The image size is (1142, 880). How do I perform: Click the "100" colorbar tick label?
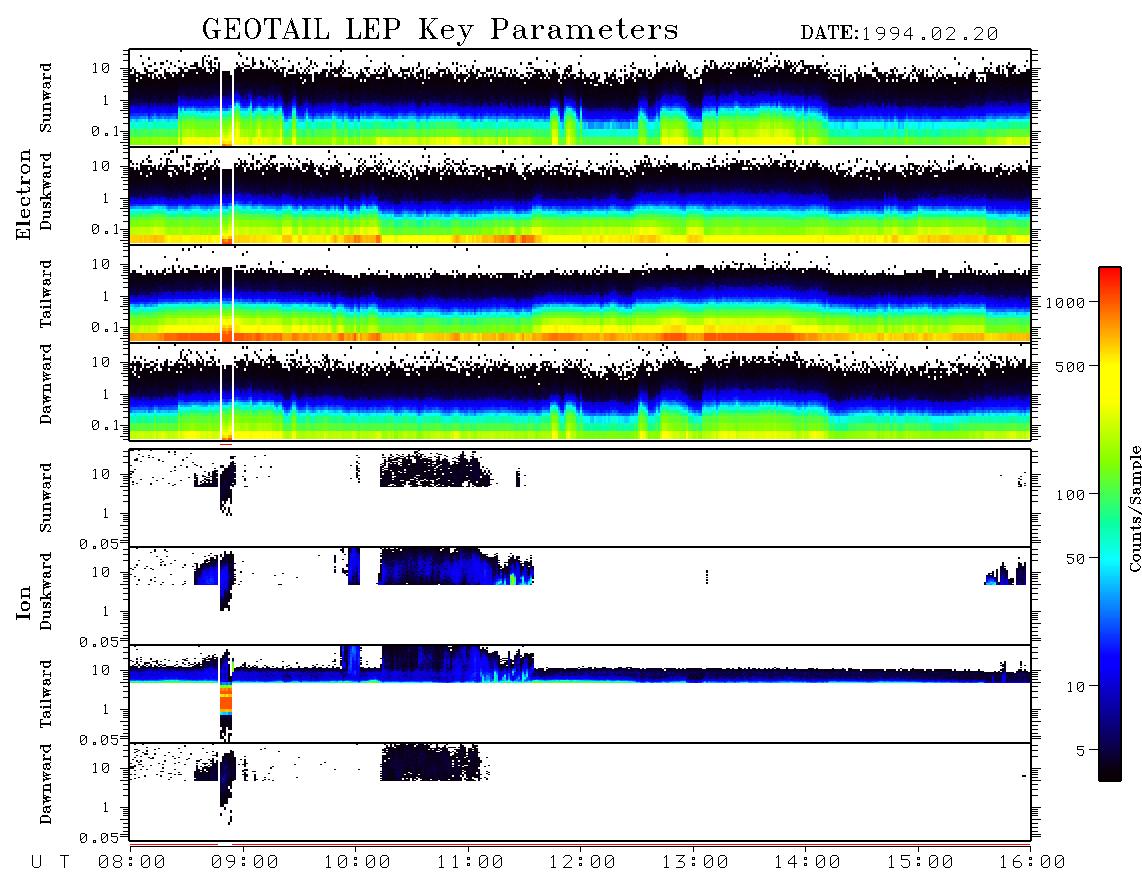pyautogui.click(x=1070, y=495)
